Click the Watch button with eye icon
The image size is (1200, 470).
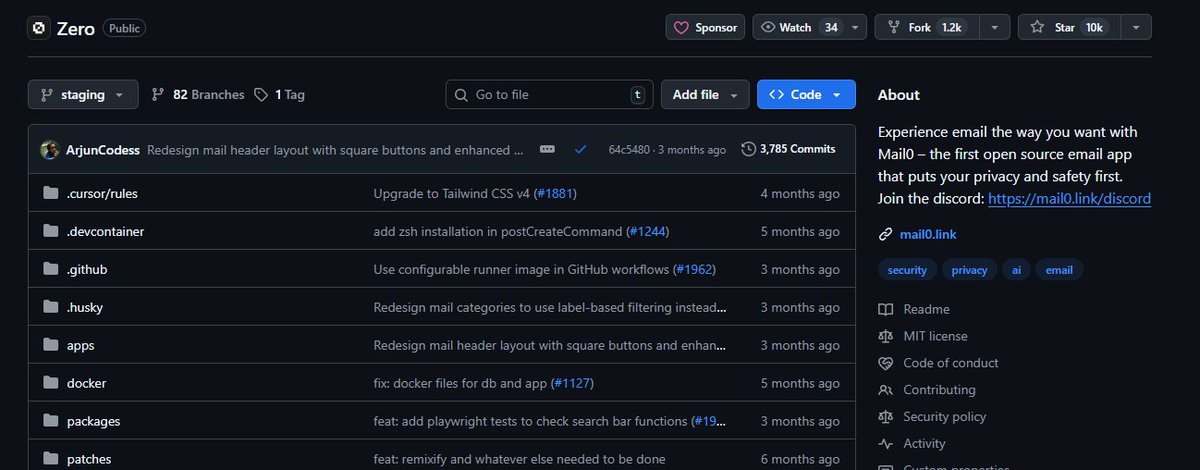[799, 27]
